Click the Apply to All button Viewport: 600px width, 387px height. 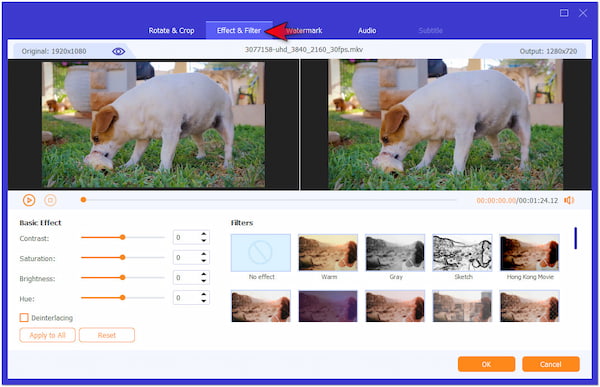pos(47,335)
